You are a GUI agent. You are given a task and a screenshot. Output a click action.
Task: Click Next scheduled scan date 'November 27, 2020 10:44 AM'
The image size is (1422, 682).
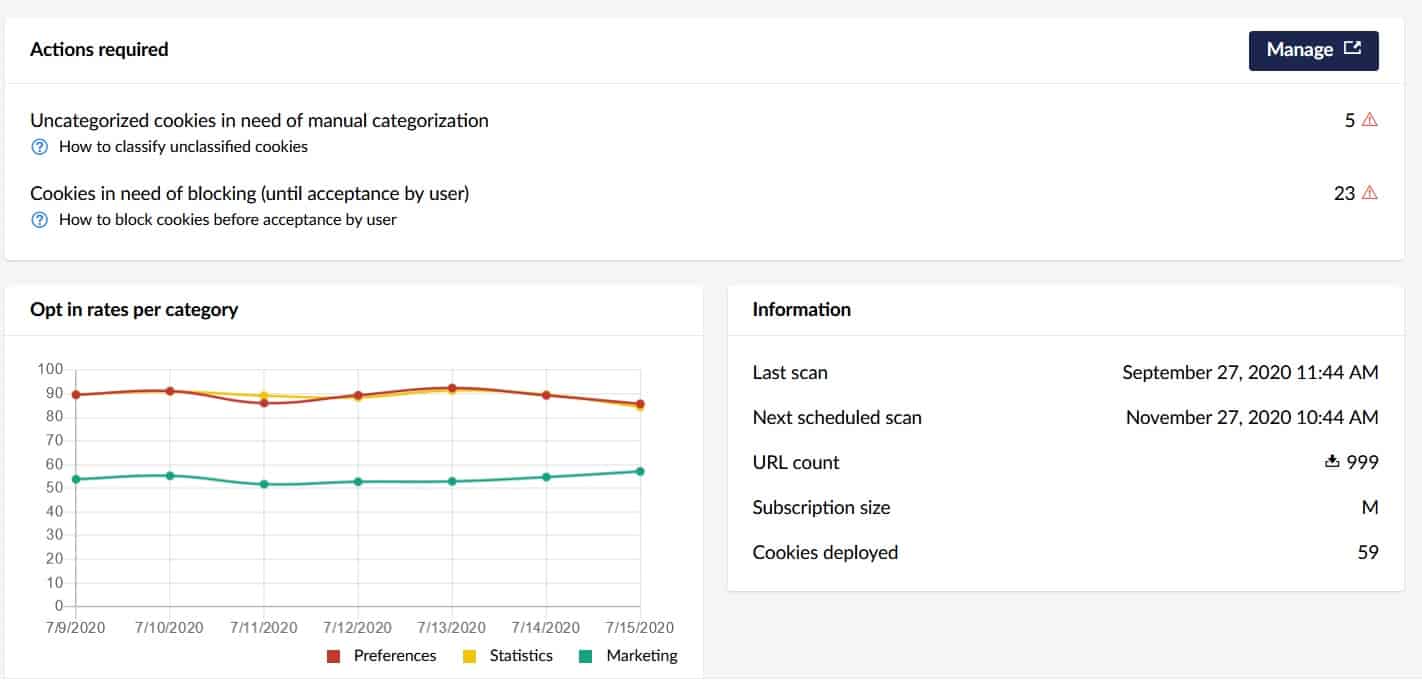tap(1252, 418)
